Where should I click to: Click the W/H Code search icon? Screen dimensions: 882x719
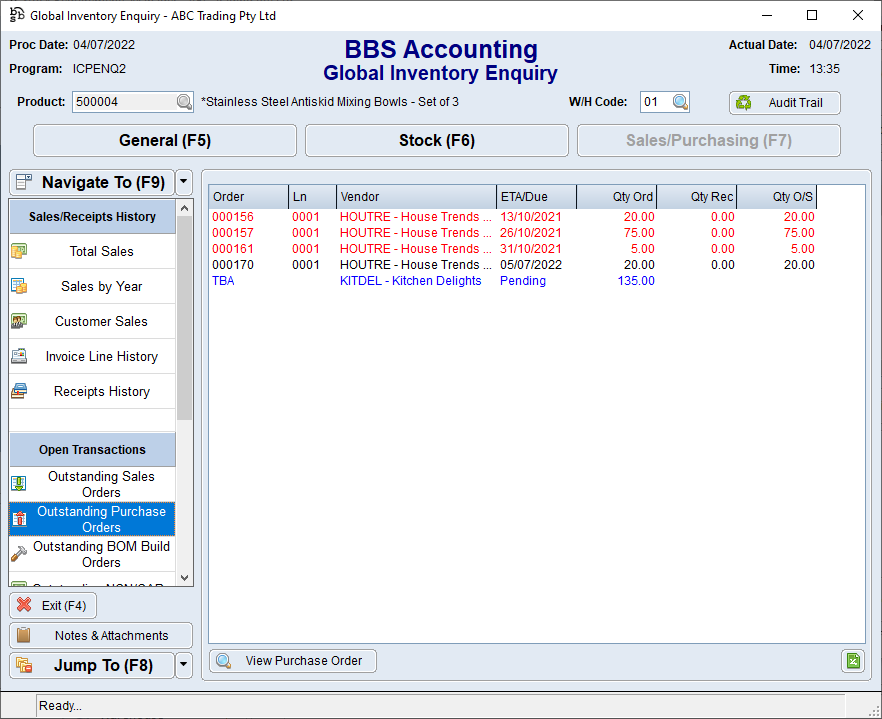680,102
